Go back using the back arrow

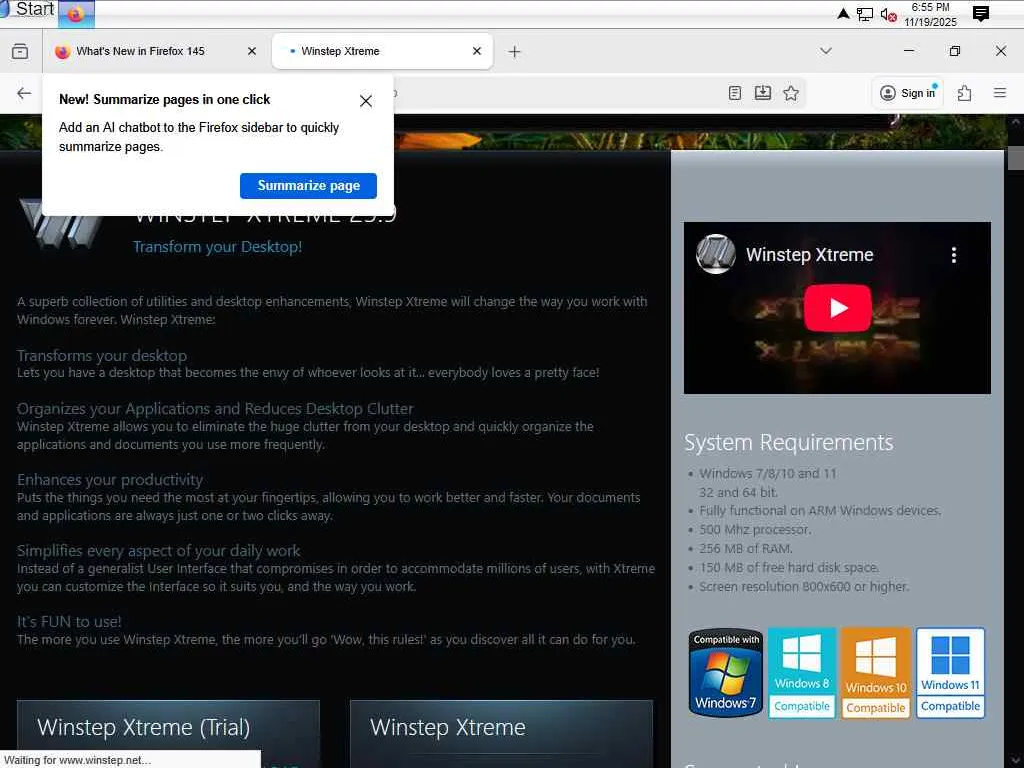pyautogui.click(x=24, y=93)
